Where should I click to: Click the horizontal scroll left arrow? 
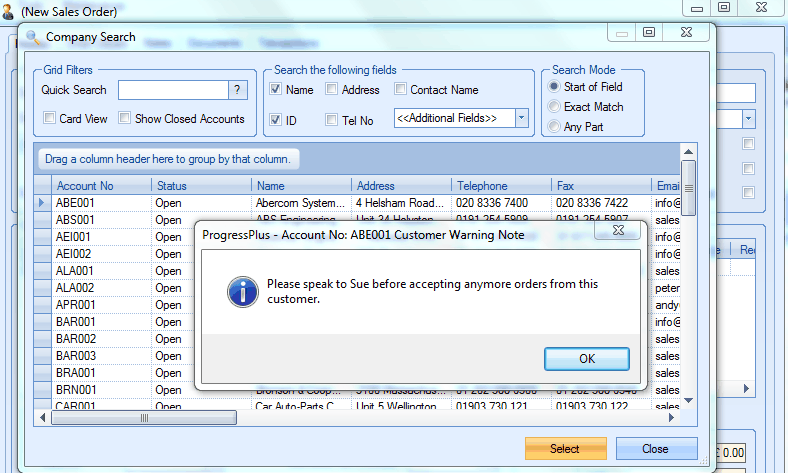[42, 418]
